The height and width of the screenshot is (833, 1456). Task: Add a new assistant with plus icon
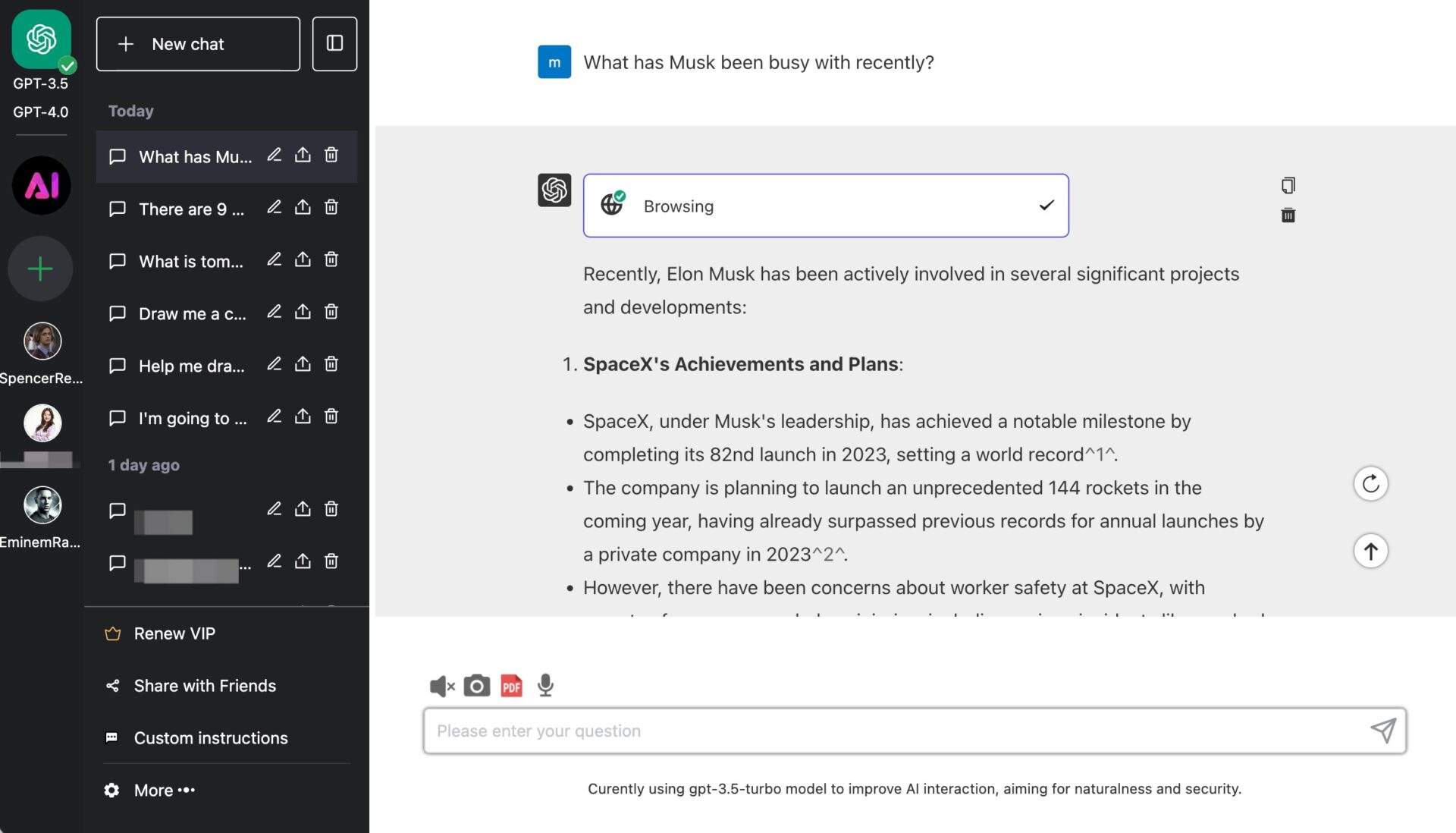40,269
